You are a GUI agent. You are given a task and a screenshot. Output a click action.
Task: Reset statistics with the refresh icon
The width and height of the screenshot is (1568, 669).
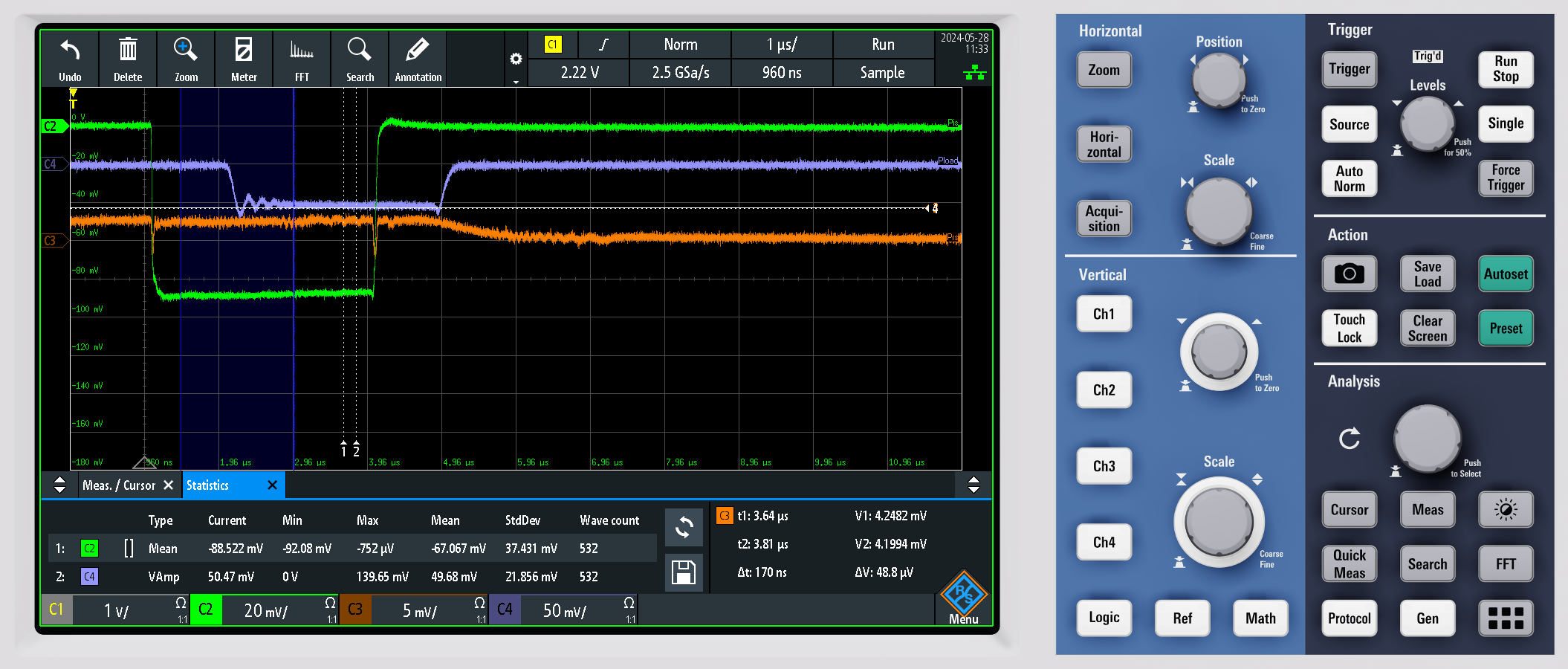click(683, 528)
